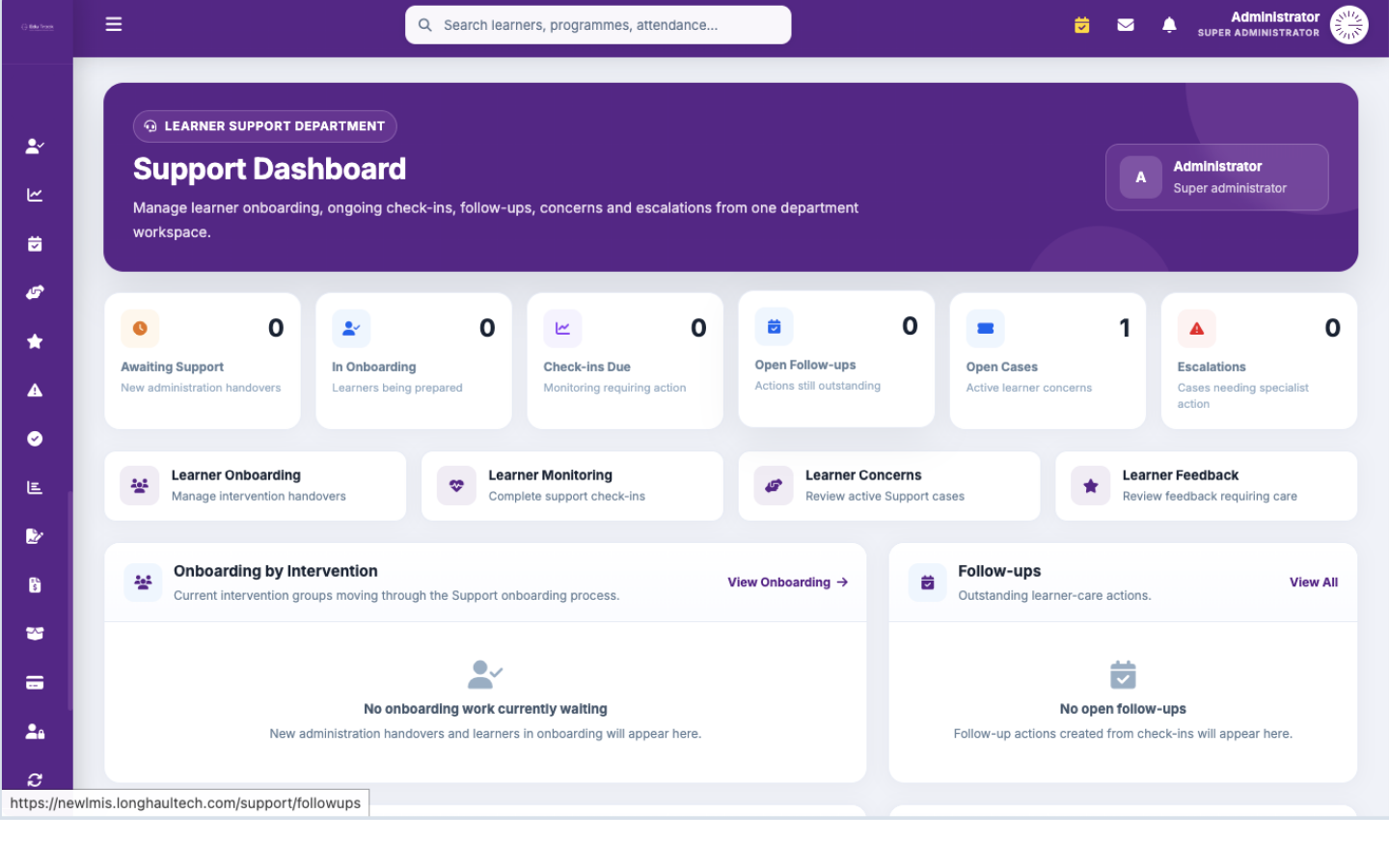Image resolution: width=1389 pixels, height=868 pixels.
Task: Click the Escalations red warning icon
Action: [1197, 328]
